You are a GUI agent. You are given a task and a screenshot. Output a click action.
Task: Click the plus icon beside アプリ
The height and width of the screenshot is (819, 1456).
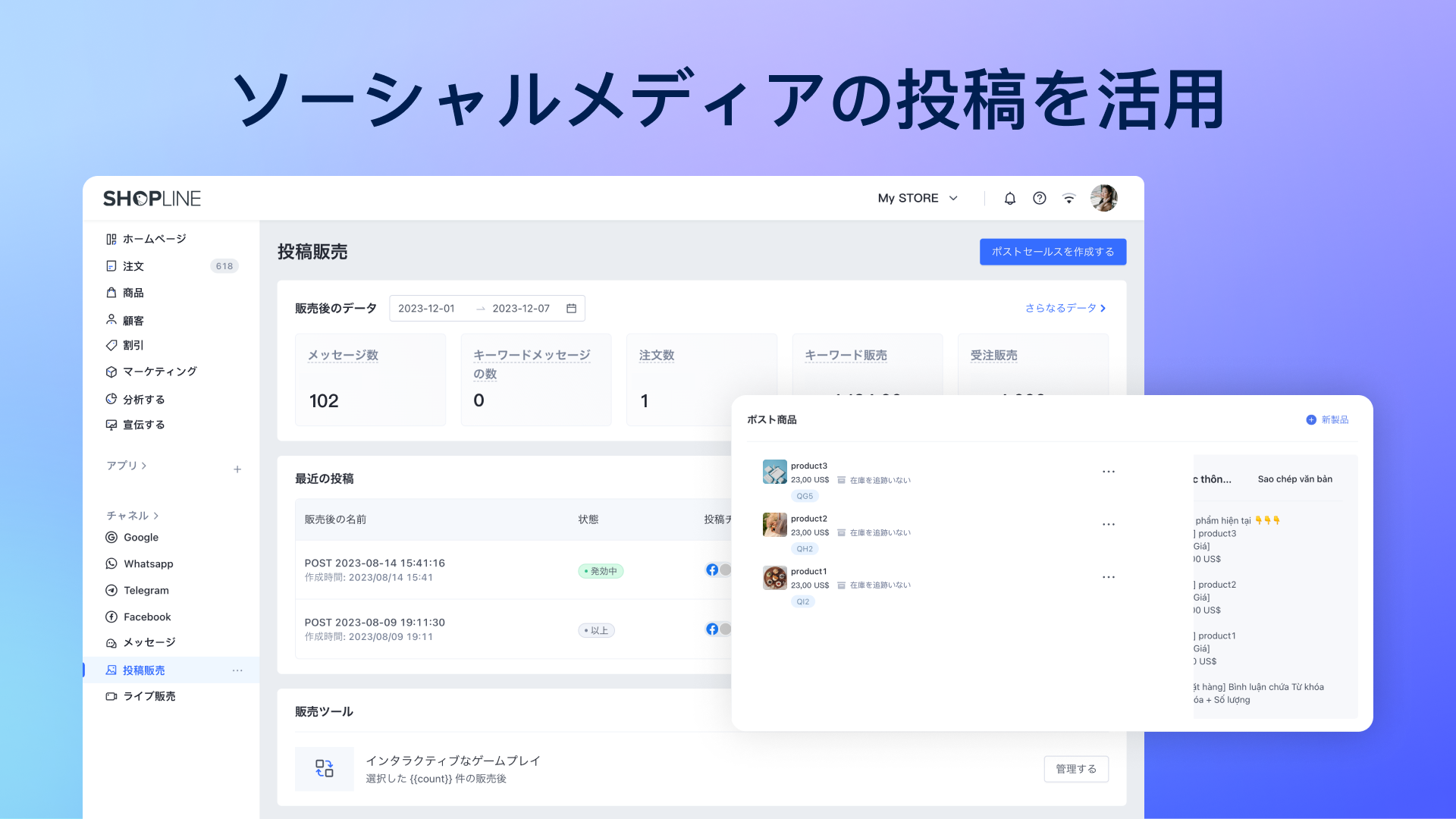click(x=237, y=469)
